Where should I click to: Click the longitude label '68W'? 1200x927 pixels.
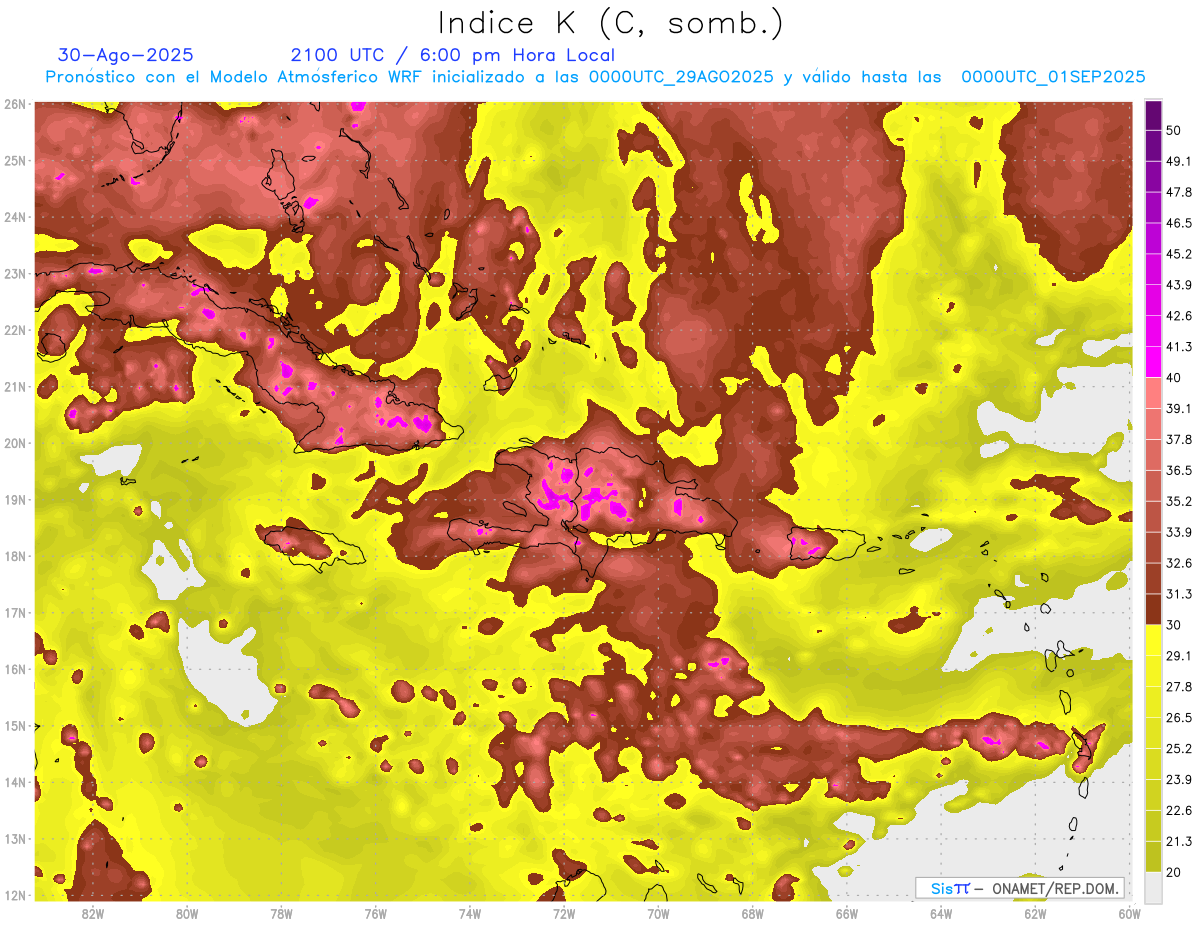click(752, 913)
